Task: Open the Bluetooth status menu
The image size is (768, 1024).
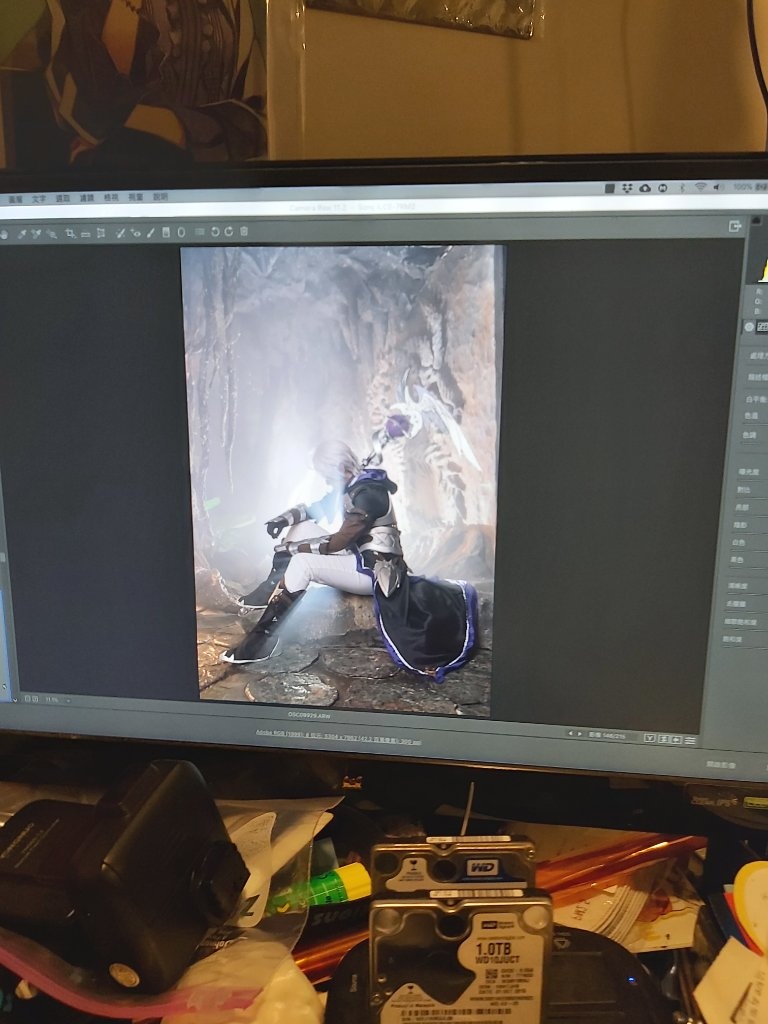Action: [681, 187]
